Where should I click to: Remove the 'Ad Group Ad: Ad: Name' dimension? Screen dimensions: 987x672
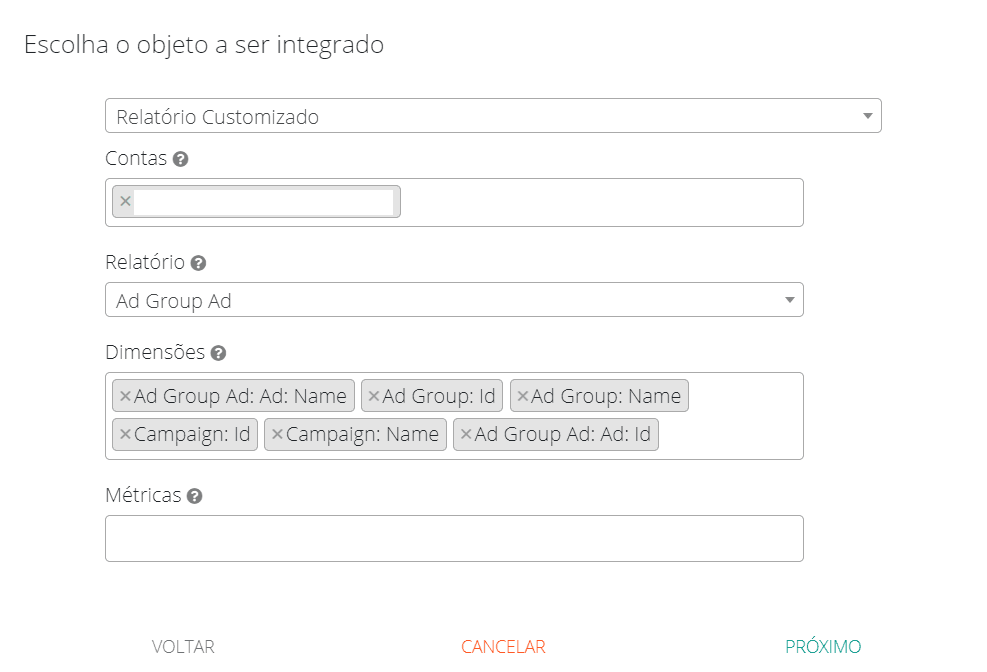click(x=125, y=396)
